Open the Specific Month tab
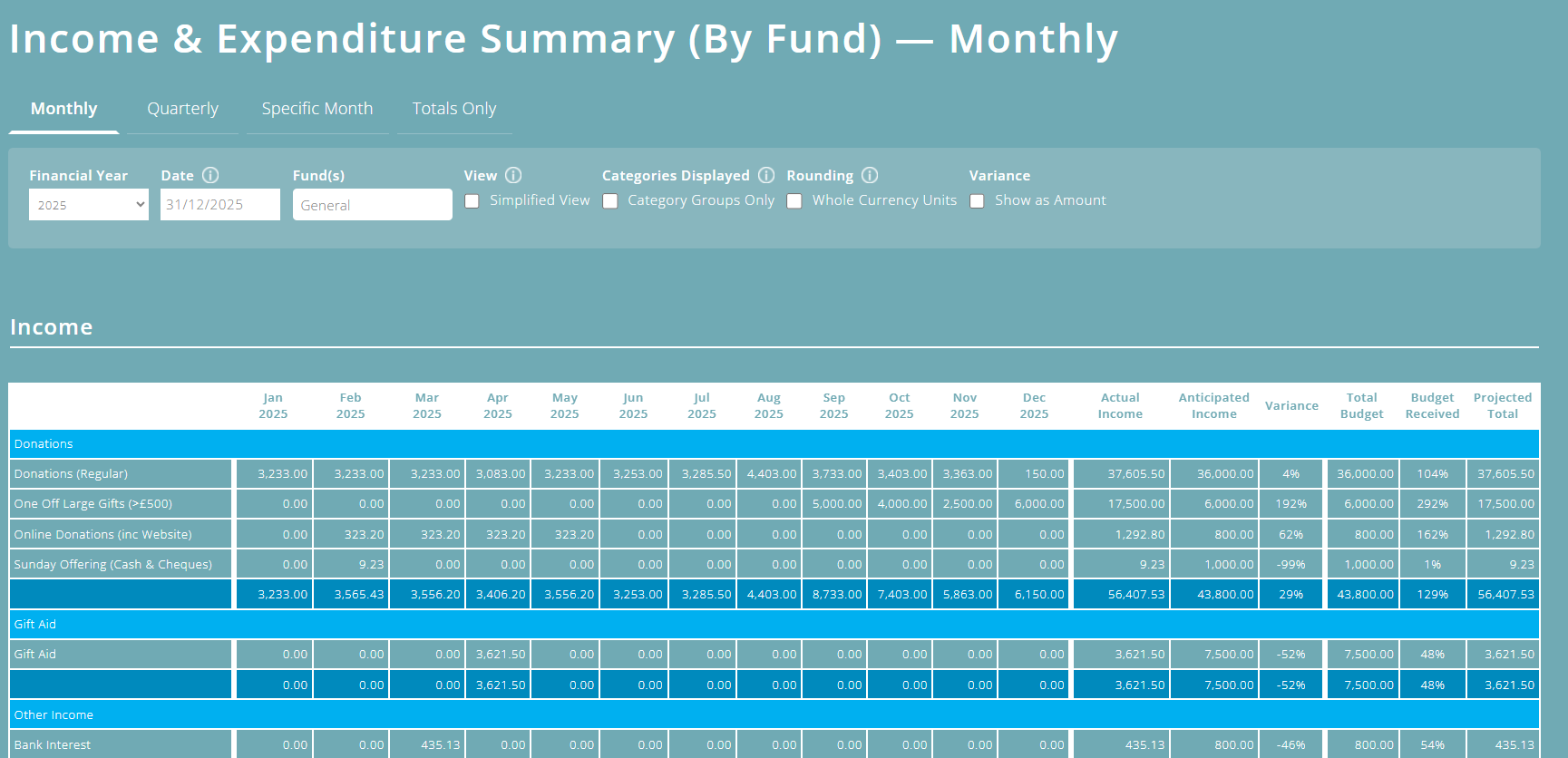 point(317,109)
